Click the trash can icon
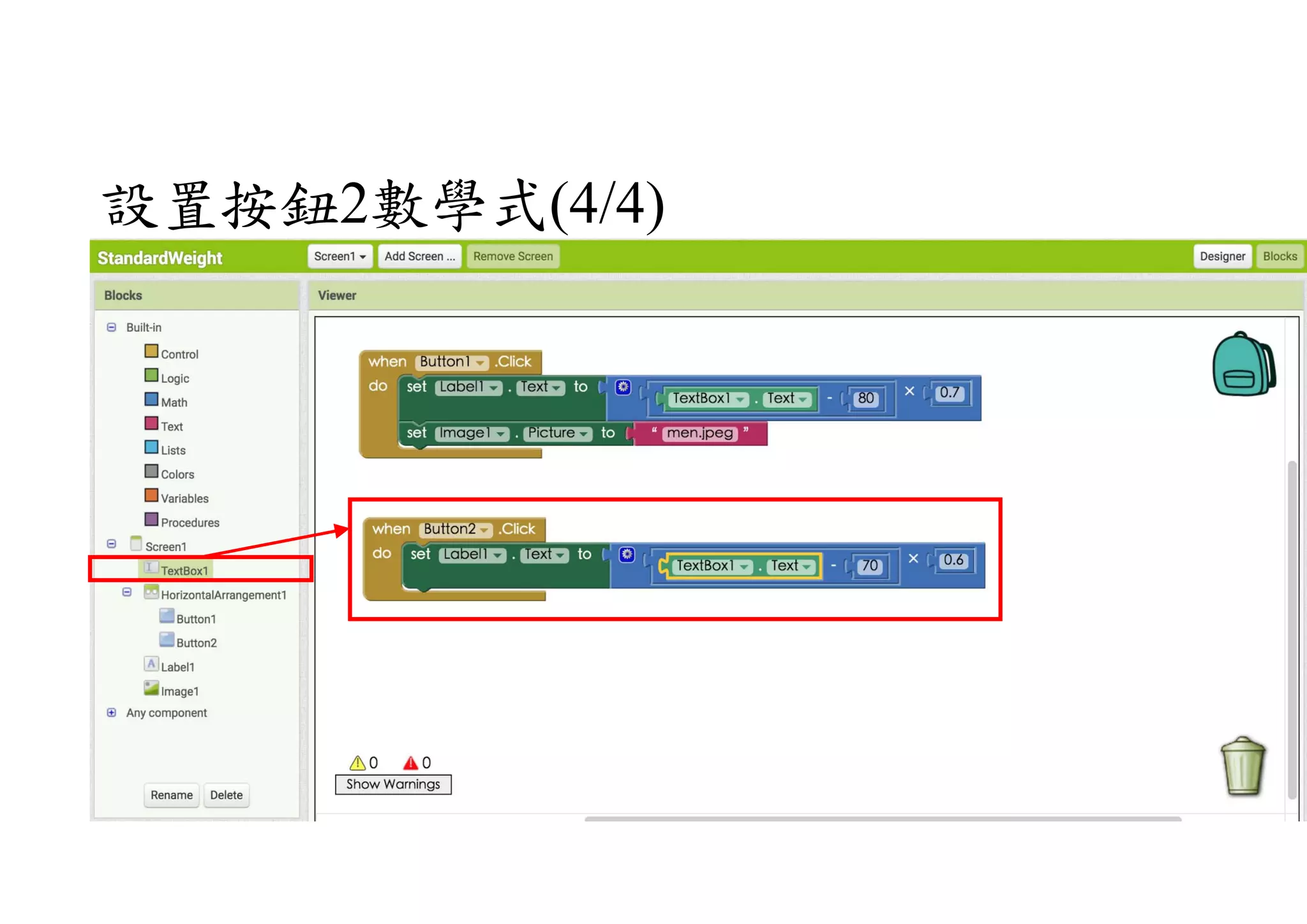This screenshot has width=1307, height=924. (x=1243, y=766)
